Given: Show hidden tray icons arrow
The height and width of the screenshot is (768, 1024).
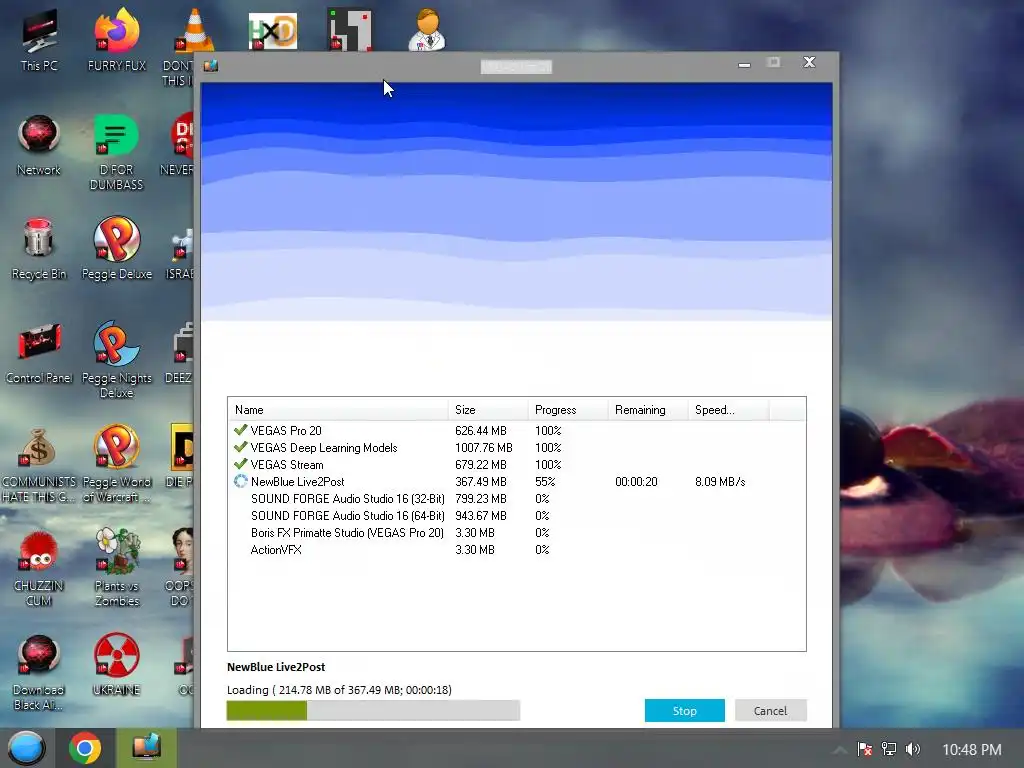Looking at the screenshot, I should pyautogui.click(x=840, y=750).
